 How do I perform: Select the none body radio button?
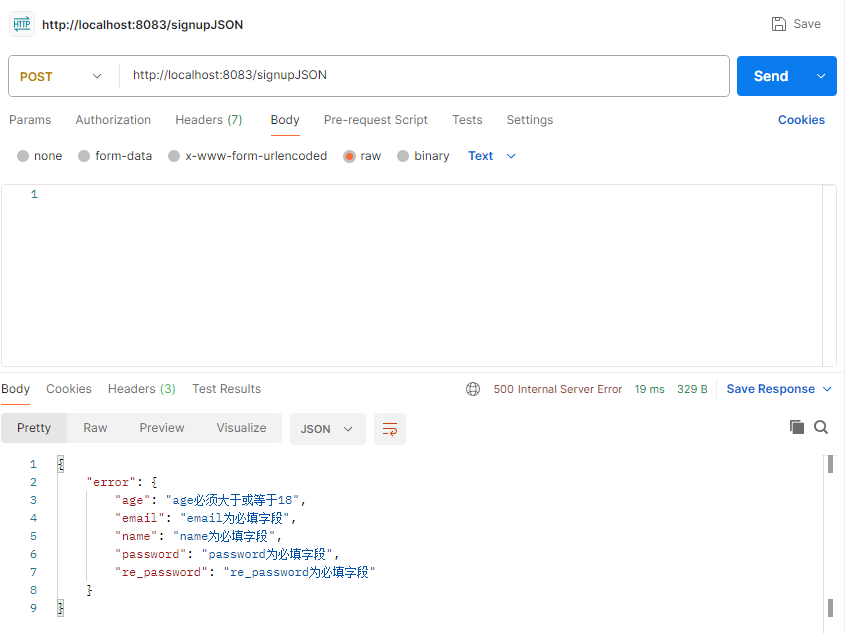(23, 156)
